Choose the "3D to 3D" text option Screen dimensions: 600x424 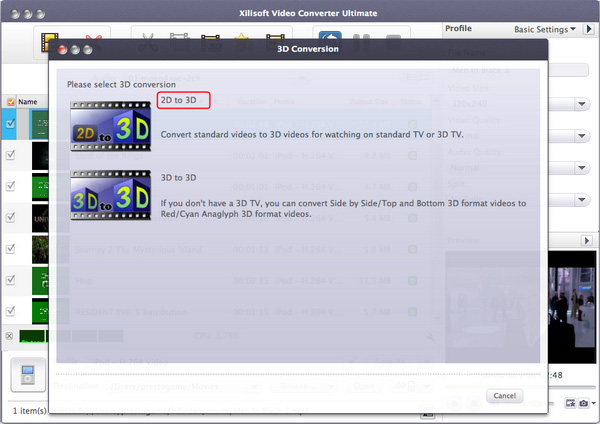[178, 178]
